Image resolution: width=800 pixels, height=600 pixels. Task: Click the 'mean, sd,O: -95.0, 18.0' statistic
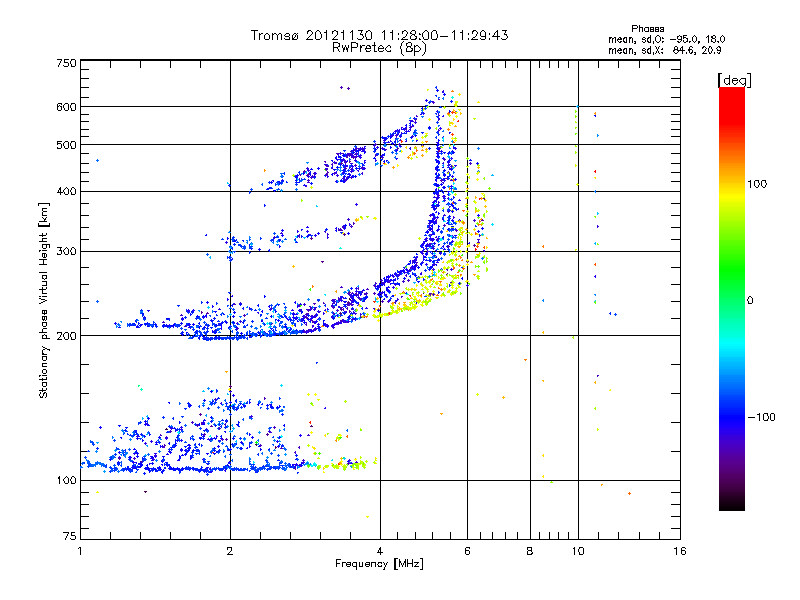(x=666, y=39)
